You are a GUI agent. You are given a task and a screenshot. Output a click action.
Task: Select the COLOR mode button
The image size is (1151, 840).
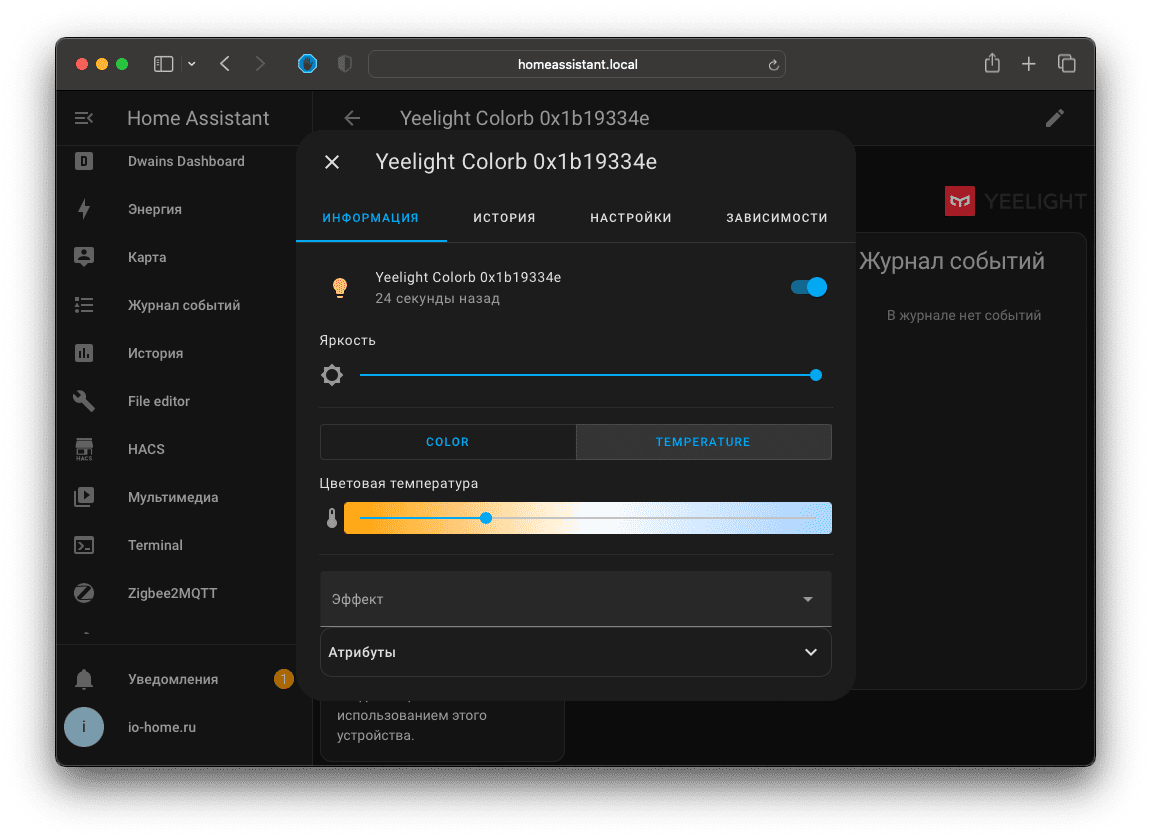448,442
